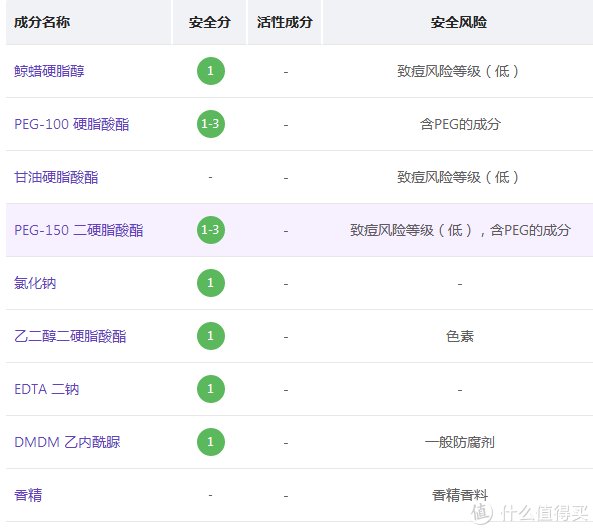This screenshot has width=593, height=530.
Task: Open the EDTA 二钠 ingredient link
Action: [x=47, y=389]
